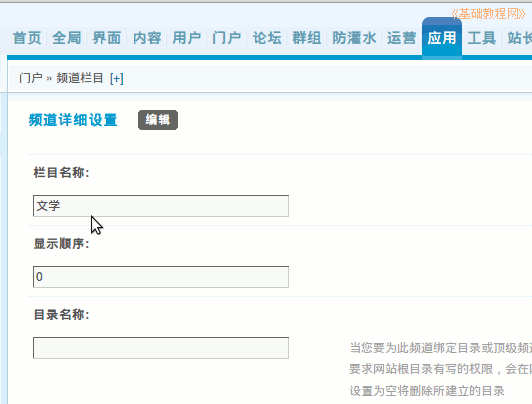
Task: Open the 界面 navigation tab
Action: click(107, 38)
